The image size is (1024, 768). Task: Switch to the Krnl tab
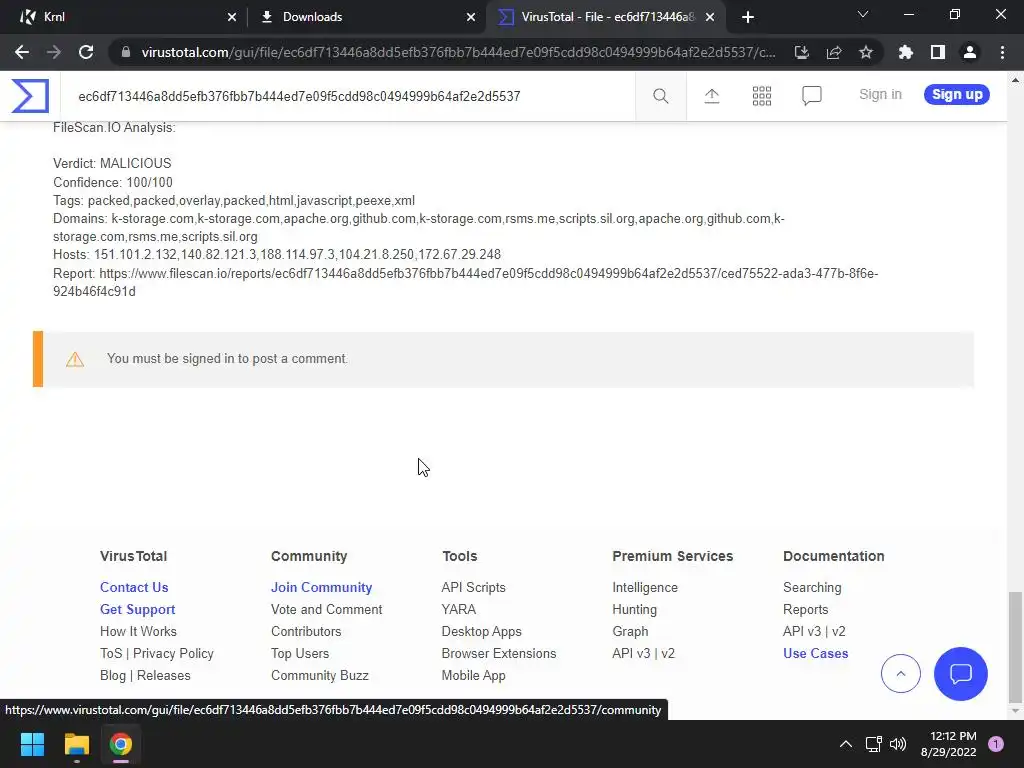tap(124, 17)
